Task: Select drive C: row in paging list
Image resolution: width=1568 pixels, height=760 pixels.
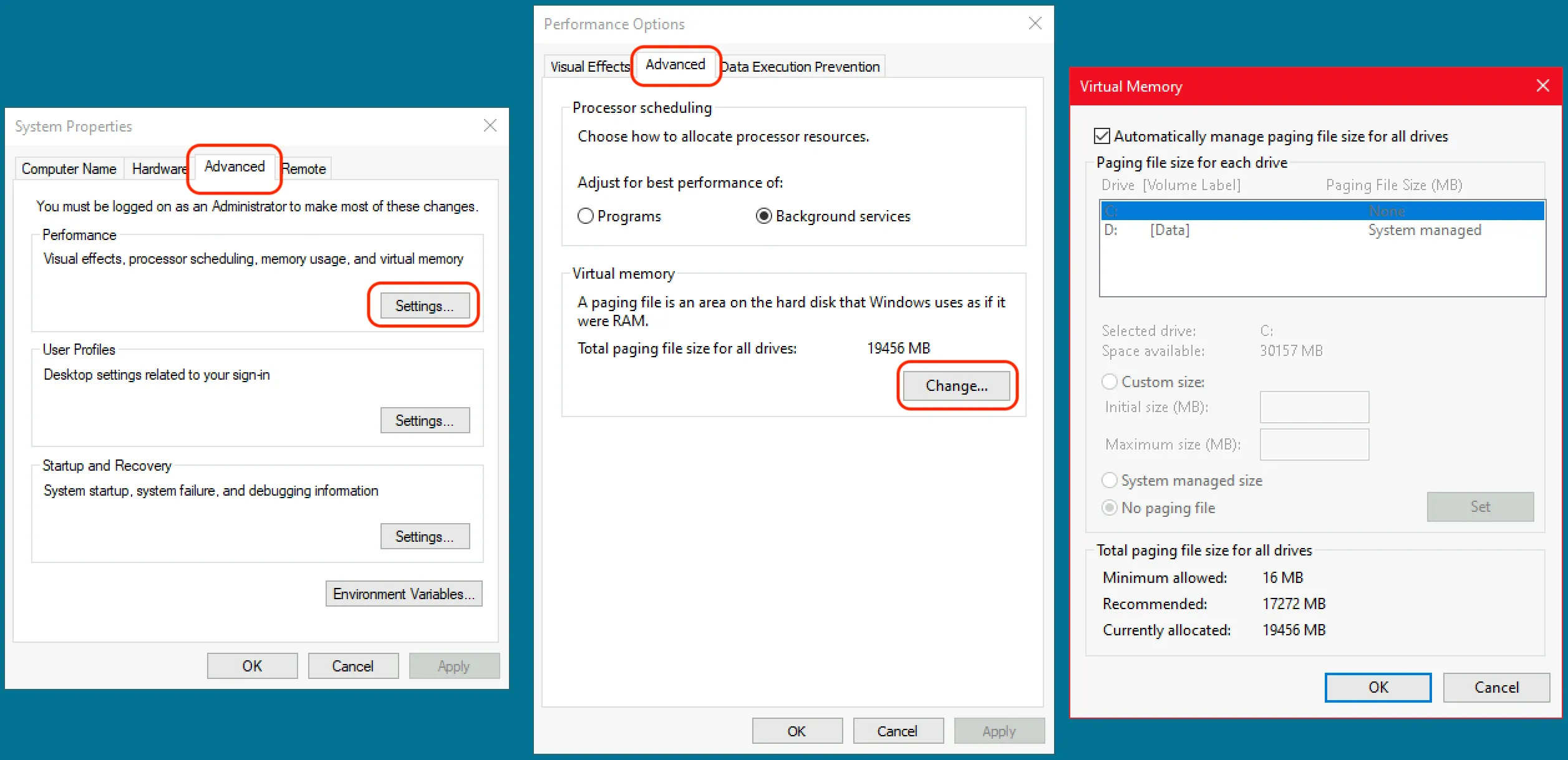Action: coord(1321,211)
